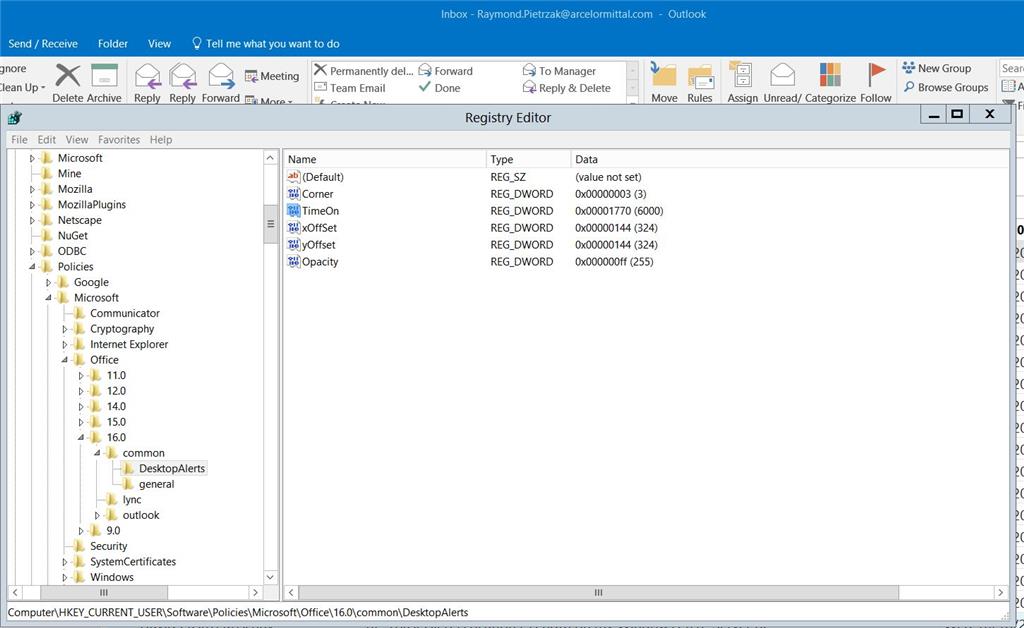
Task: Open the Registry Editor View menu
Action: [x=76, y=140]
